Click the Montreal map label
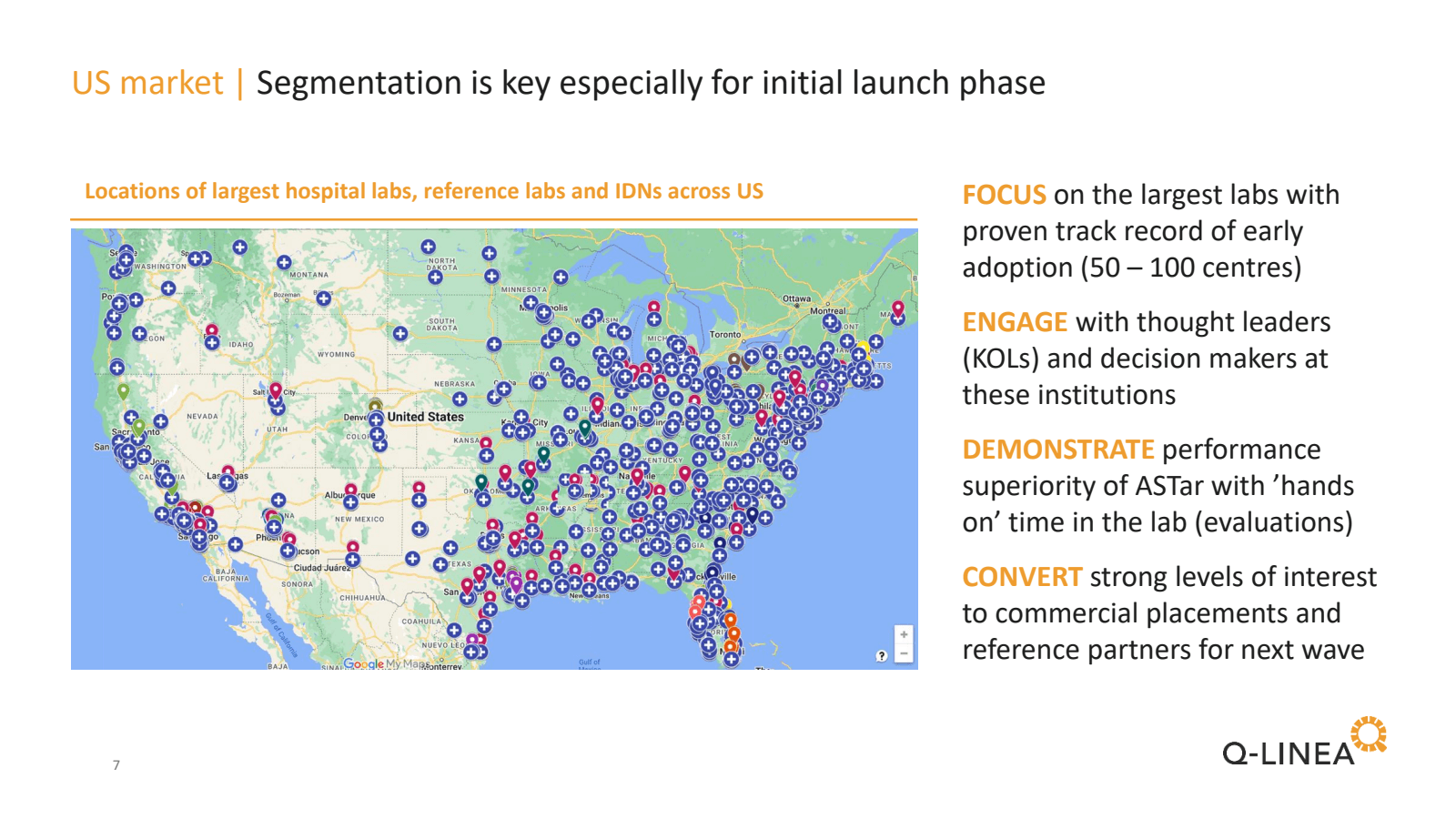 [828, 310]
